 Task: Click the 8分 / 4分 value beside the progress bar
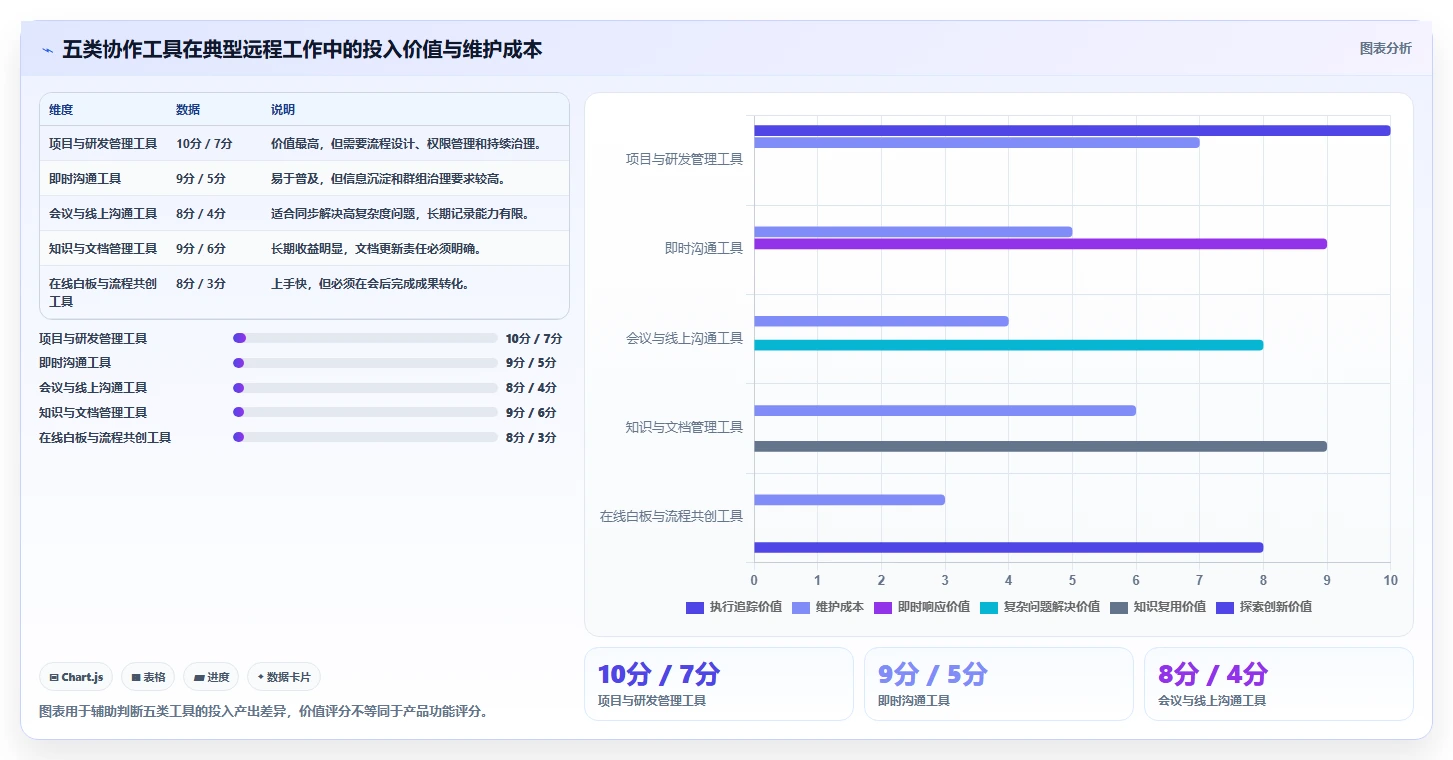pyautogui.click(x=531, y=388)
